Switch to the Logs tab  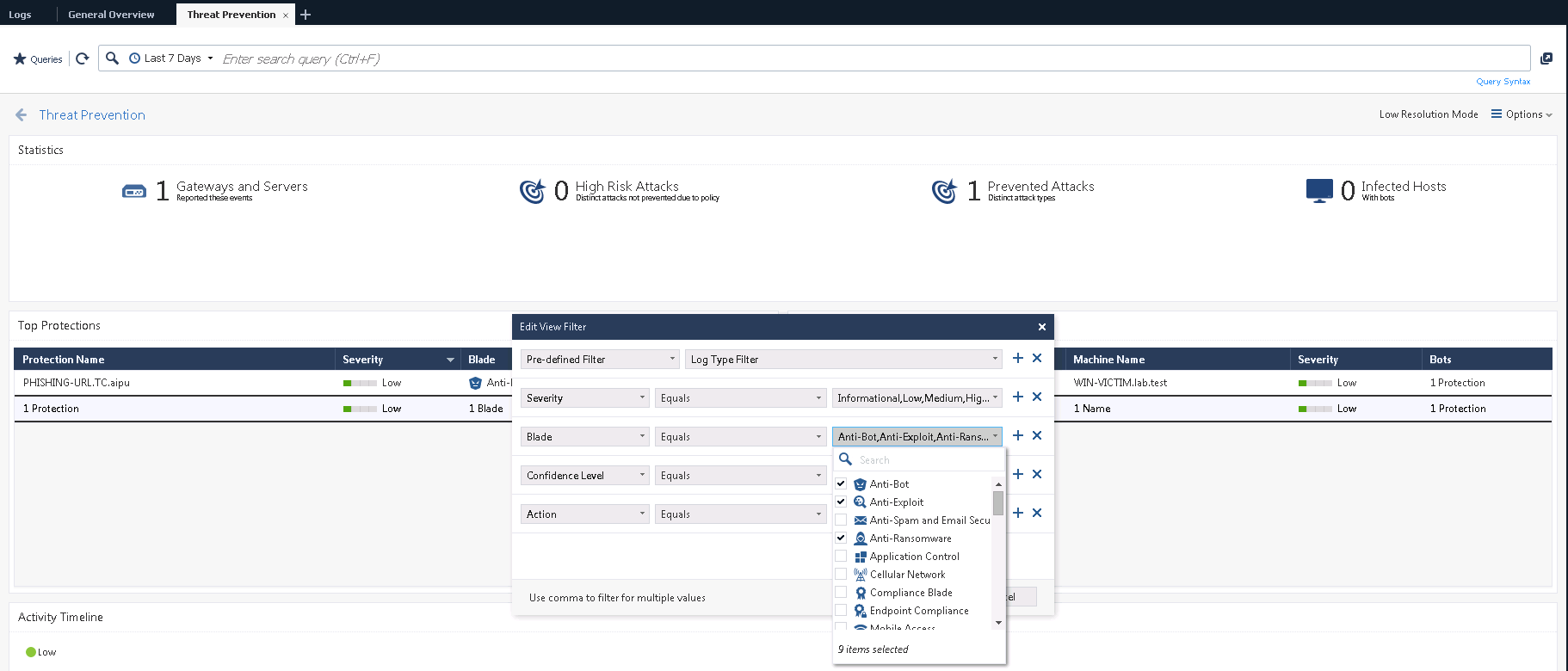[x=20, y=15]
